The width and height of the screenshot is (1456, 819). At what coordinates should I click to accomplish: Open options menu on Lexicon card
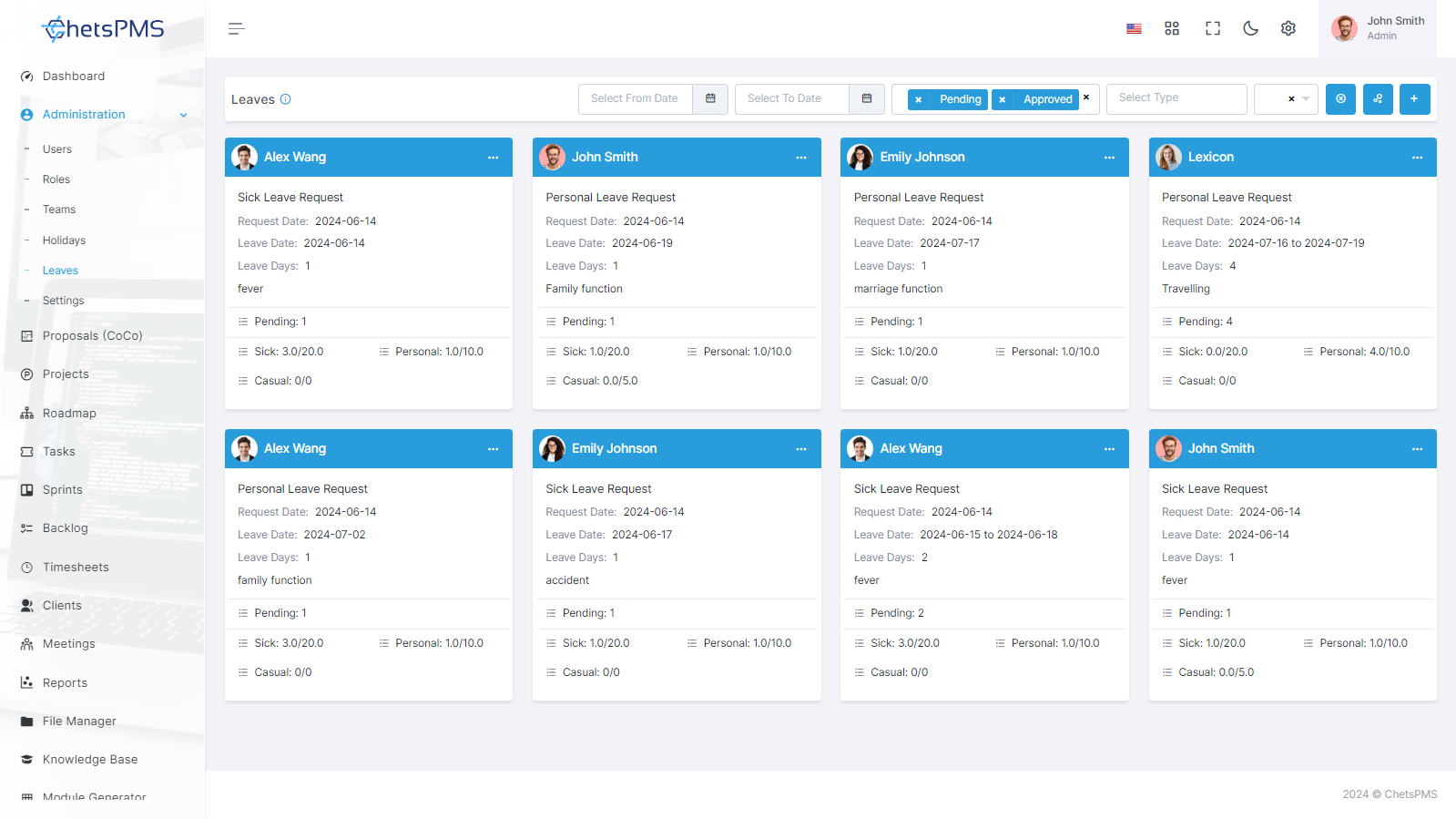[x=1417, y=158]
